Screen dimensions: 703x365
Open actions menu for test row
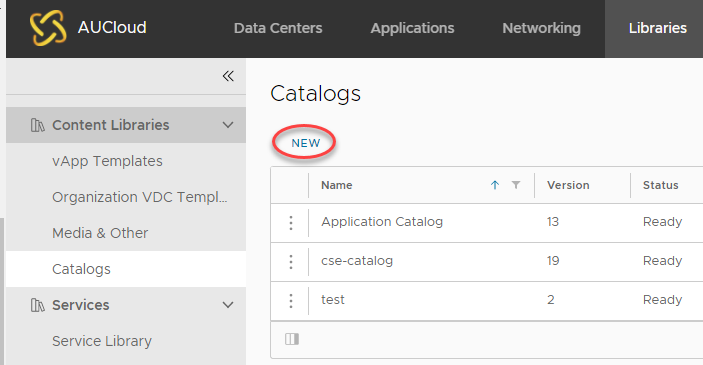click(291, 300)
